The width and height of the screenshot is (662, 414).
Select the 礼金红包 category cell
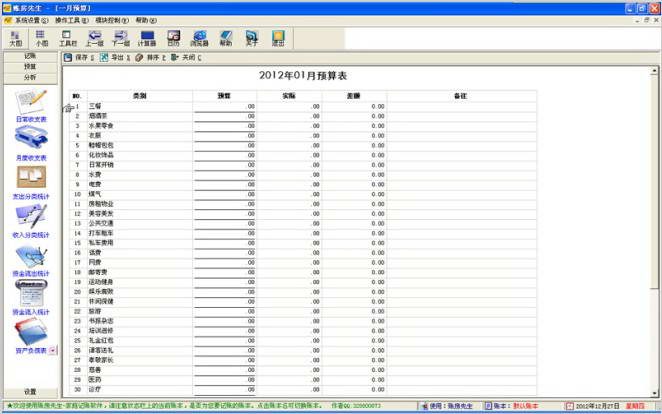click(140, 340)
